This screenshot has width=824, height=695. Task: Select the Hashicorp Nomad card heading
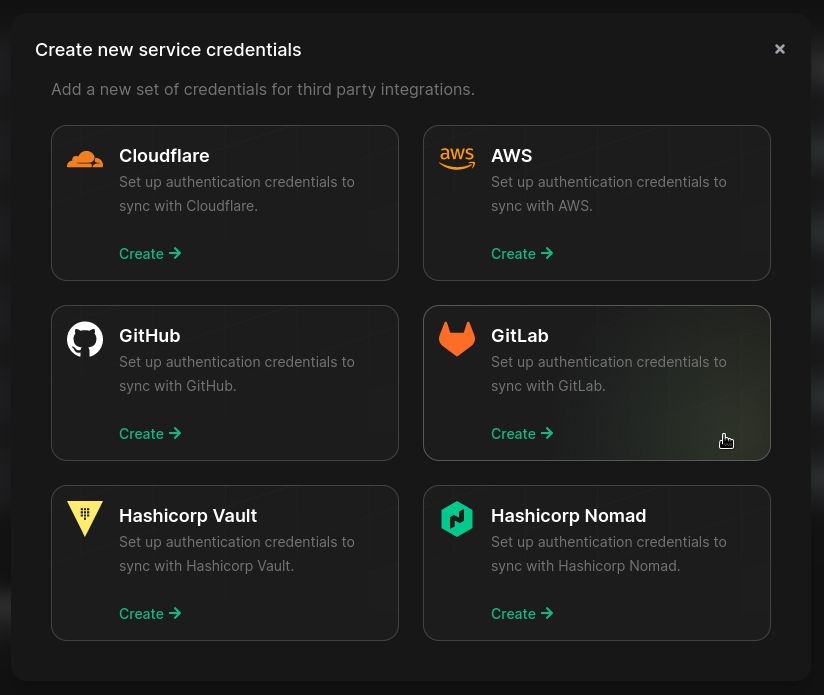click(x=569, y=516)
